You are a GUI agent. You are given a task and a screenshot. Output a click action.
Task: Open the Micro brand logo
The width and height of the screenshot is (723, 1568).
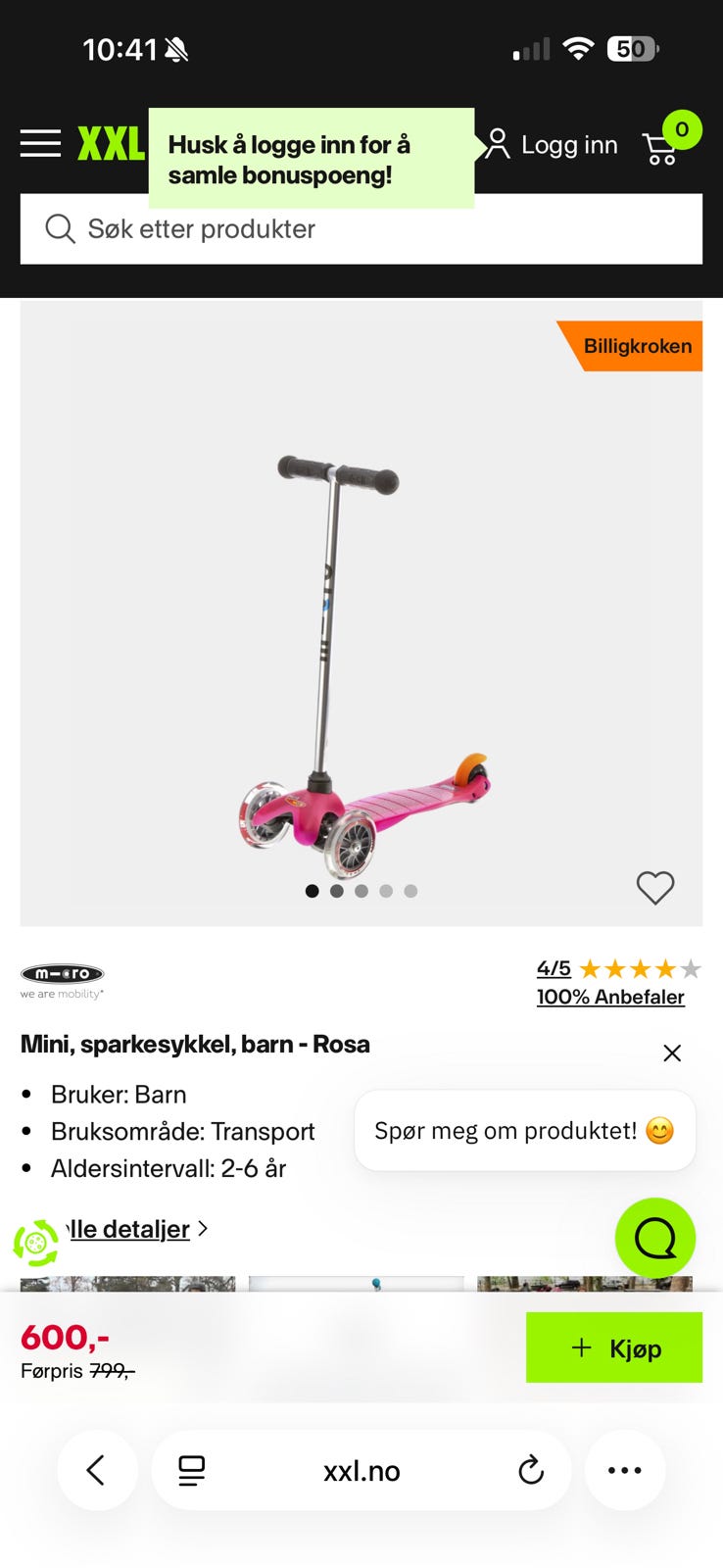click(63, 980)
